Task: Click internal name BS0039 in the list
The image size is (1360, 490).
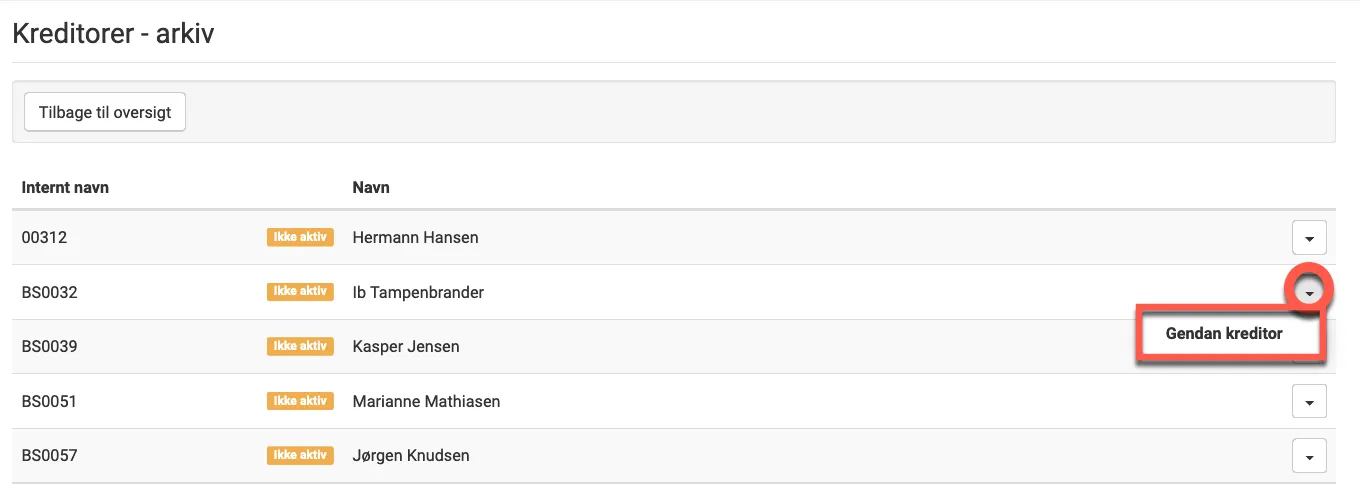Action: (x=49, y=347)
